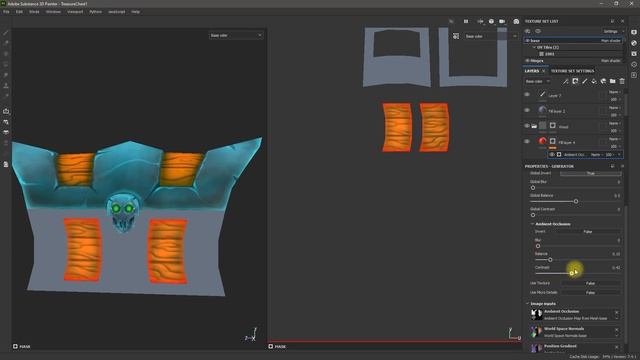
Task: Open the File menu
Action: click(6, 12)
